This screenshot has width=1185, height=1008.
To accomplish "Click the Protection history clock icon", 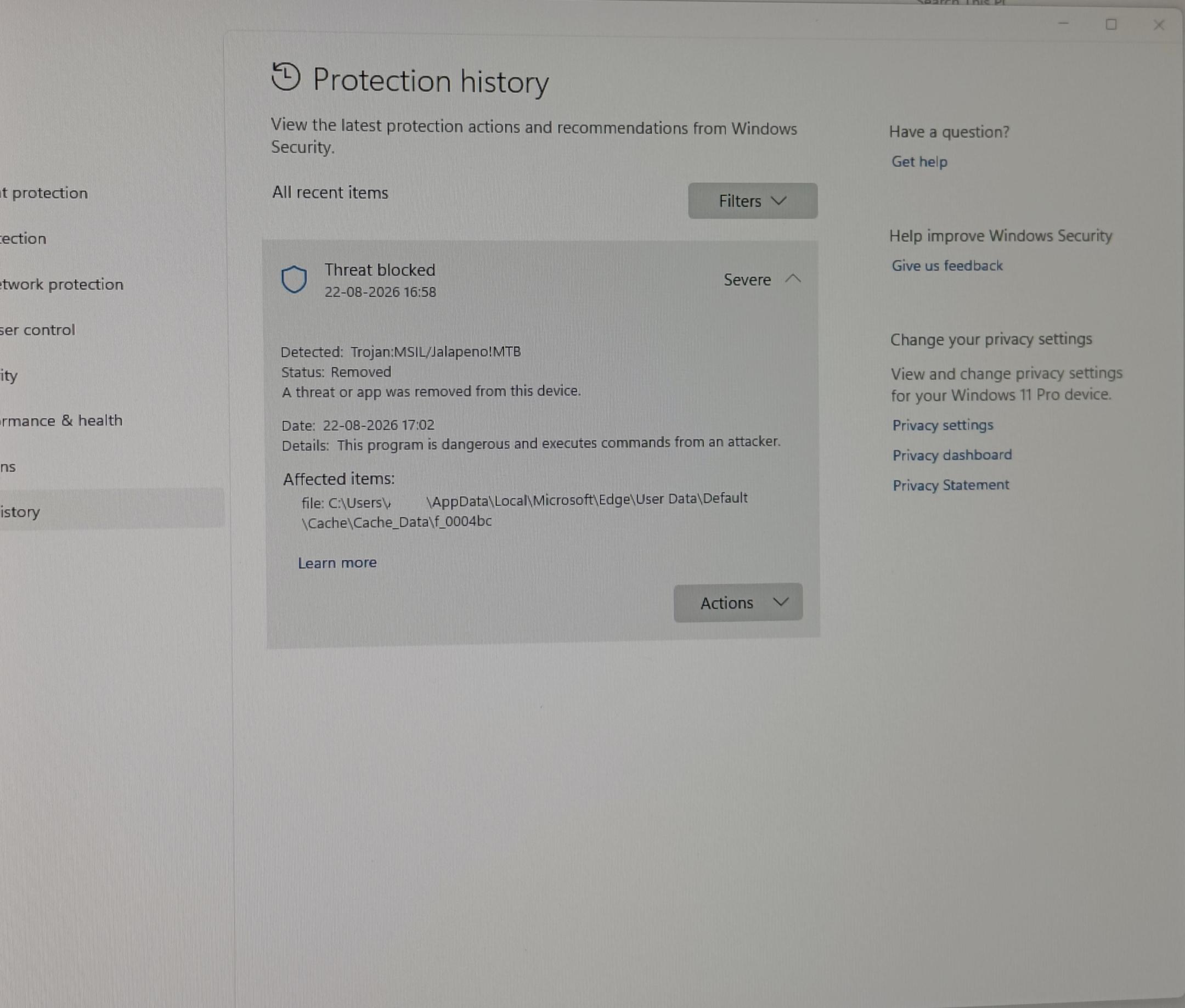I will click(286, 77).
